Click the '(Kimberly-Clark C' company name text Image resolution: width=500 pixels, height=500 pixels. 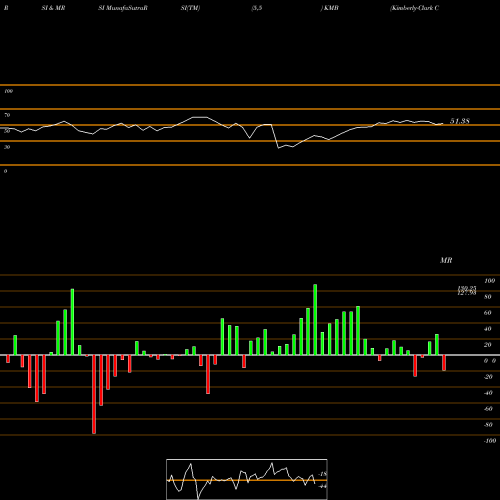pos(415,8)
